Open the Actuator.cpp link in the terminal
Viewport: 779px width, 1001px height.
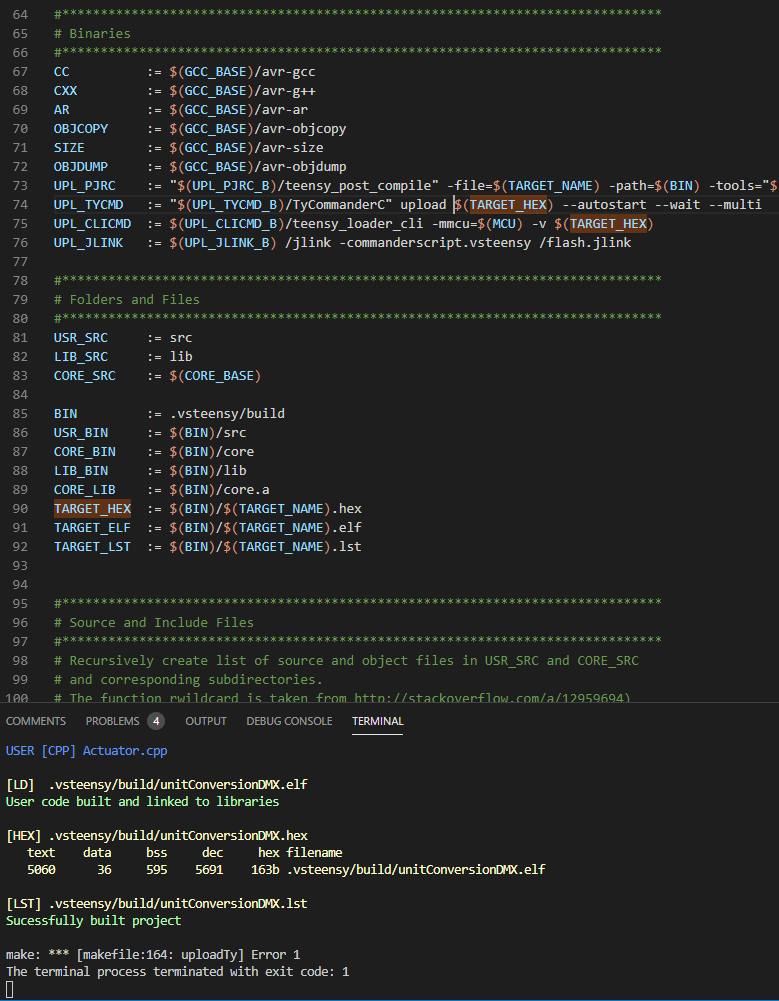(122, 750)
